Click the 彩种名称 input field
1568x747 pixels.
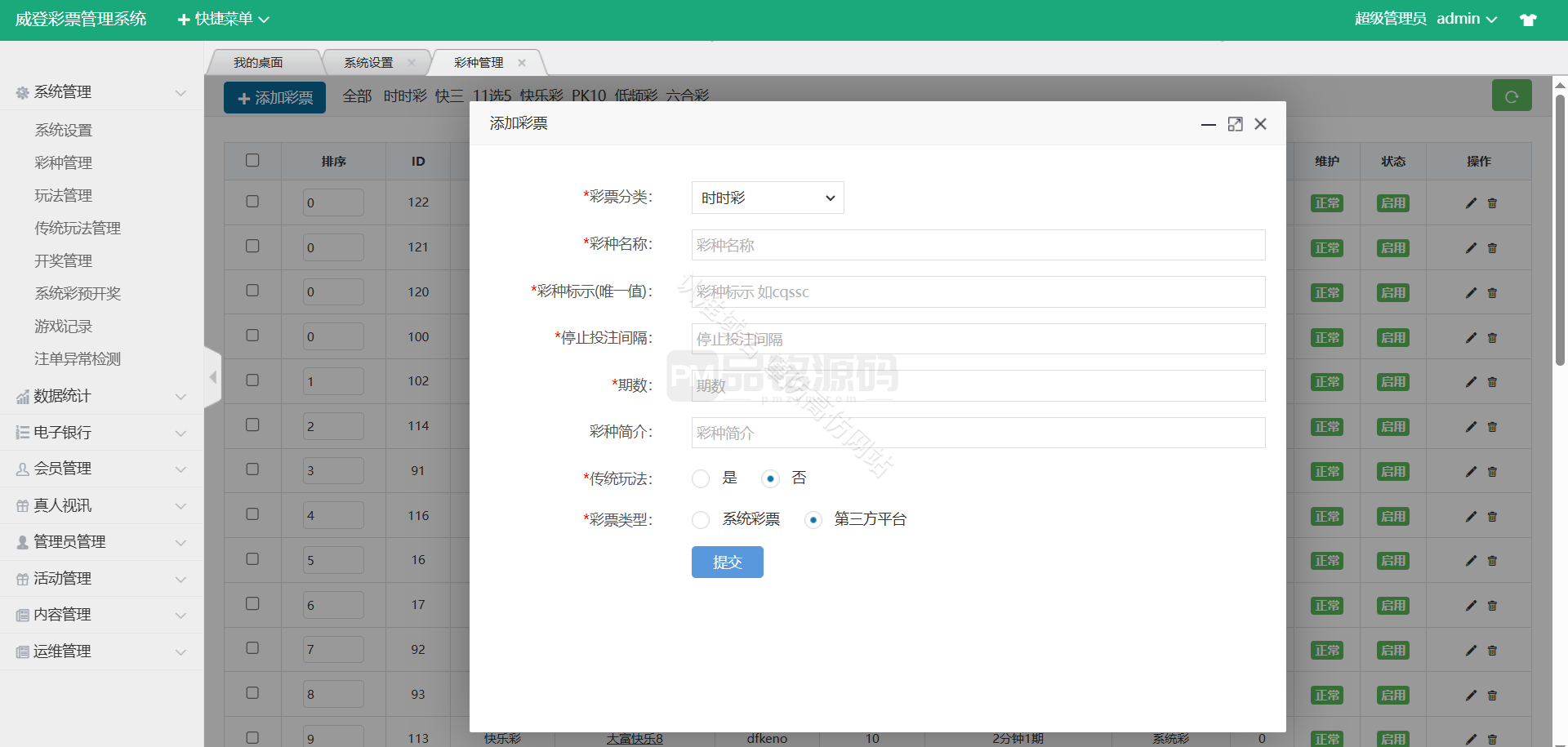(x=978, y=245)
